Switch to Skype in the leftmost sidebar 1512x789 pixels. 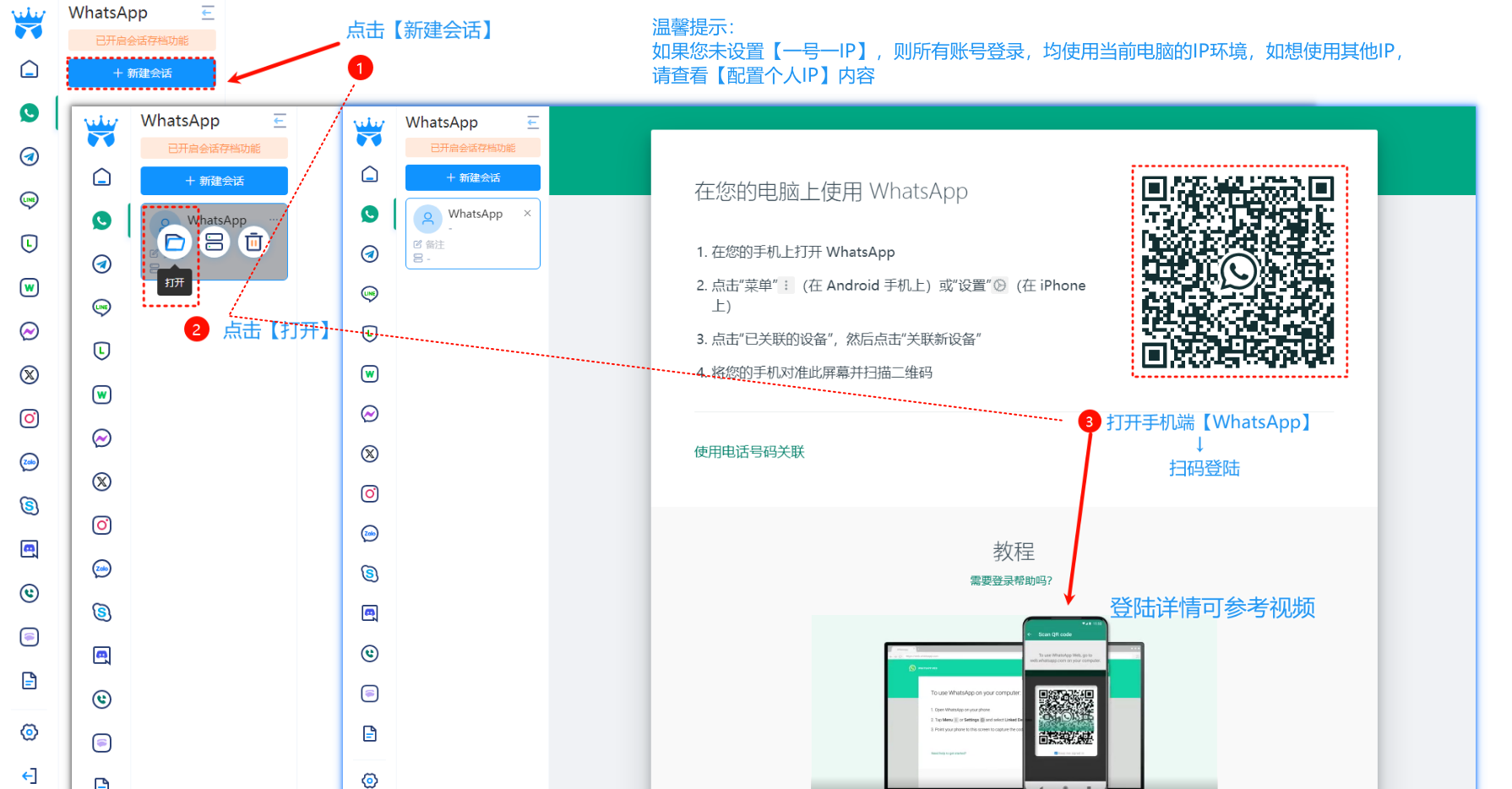[30, 506]
